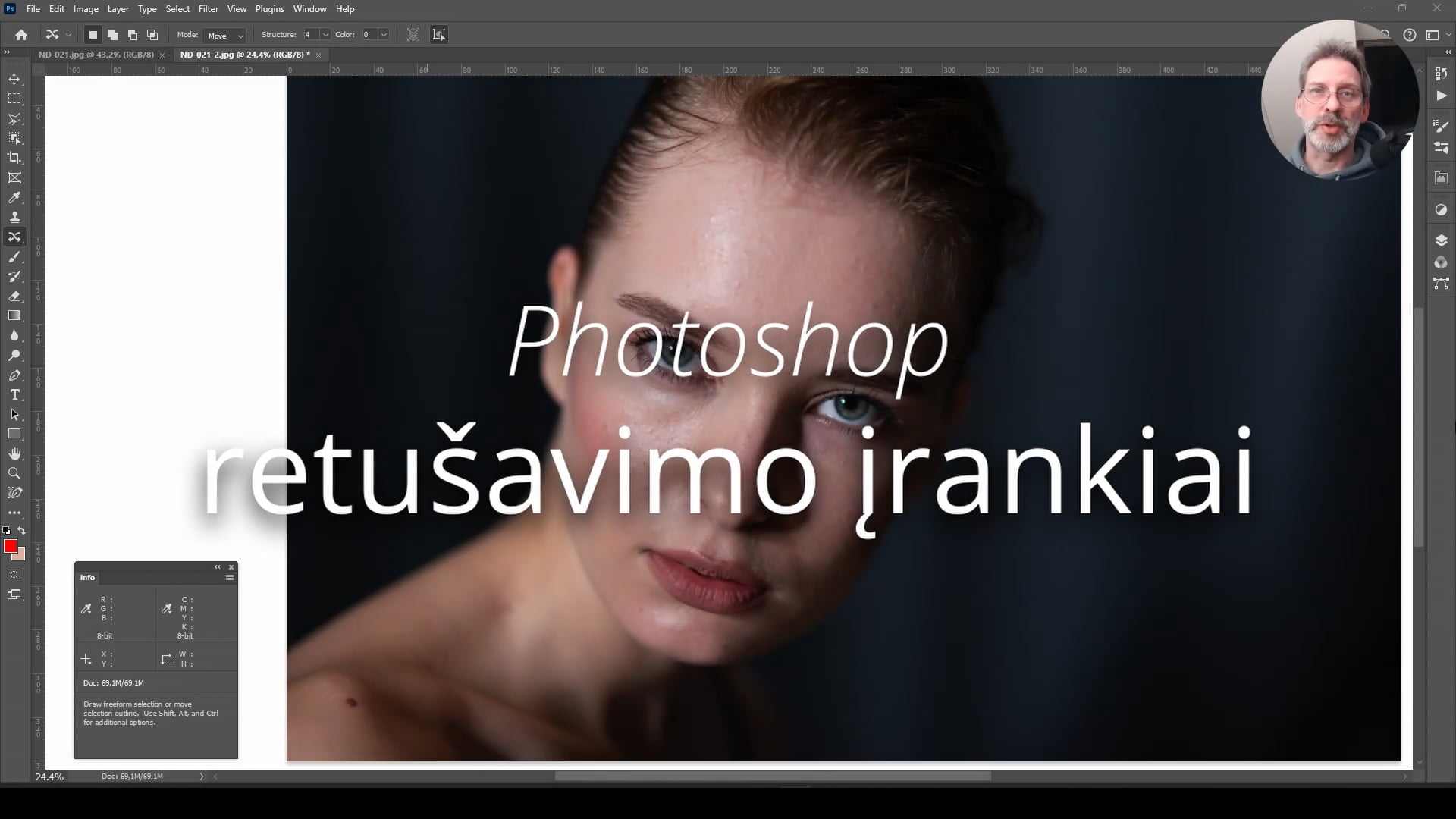Select the Frame tool
1456x819 pixels.
(14, 177)
